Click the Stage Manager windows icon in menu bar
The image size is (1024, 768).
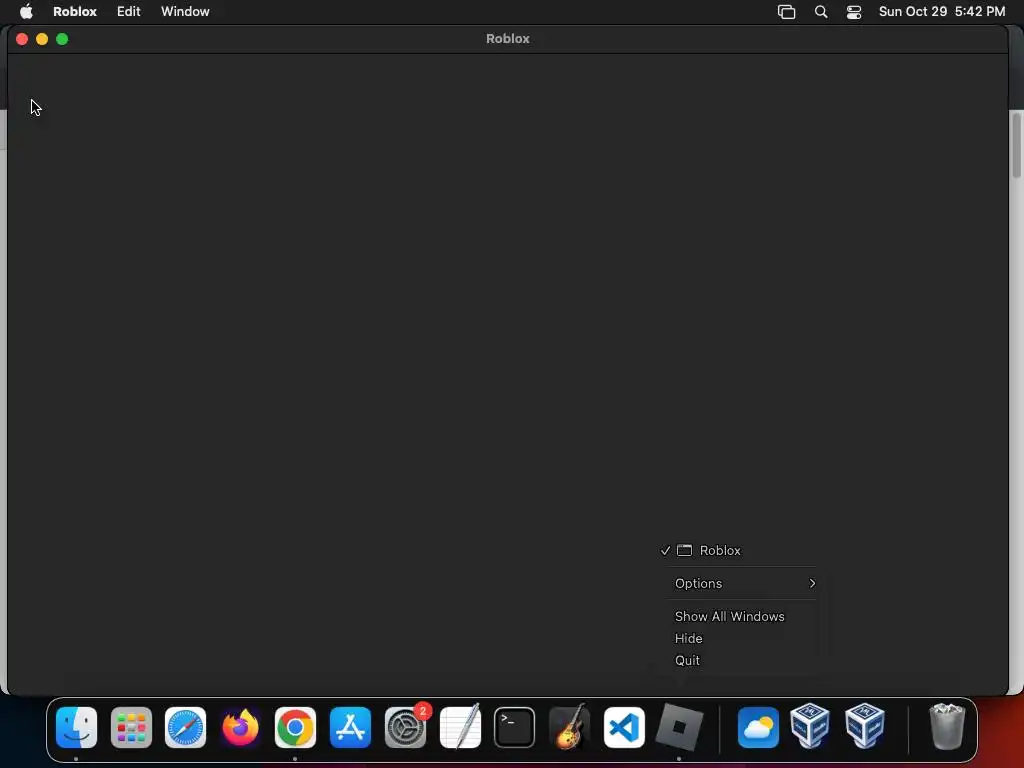click(786, 12)
